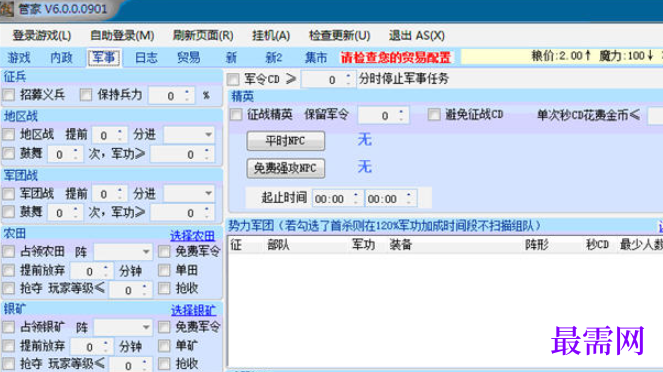The height and width of the screenshot is (372, 663).
Task: Click 军团战 军功 threshold field
Action: (x=182, y=213)
